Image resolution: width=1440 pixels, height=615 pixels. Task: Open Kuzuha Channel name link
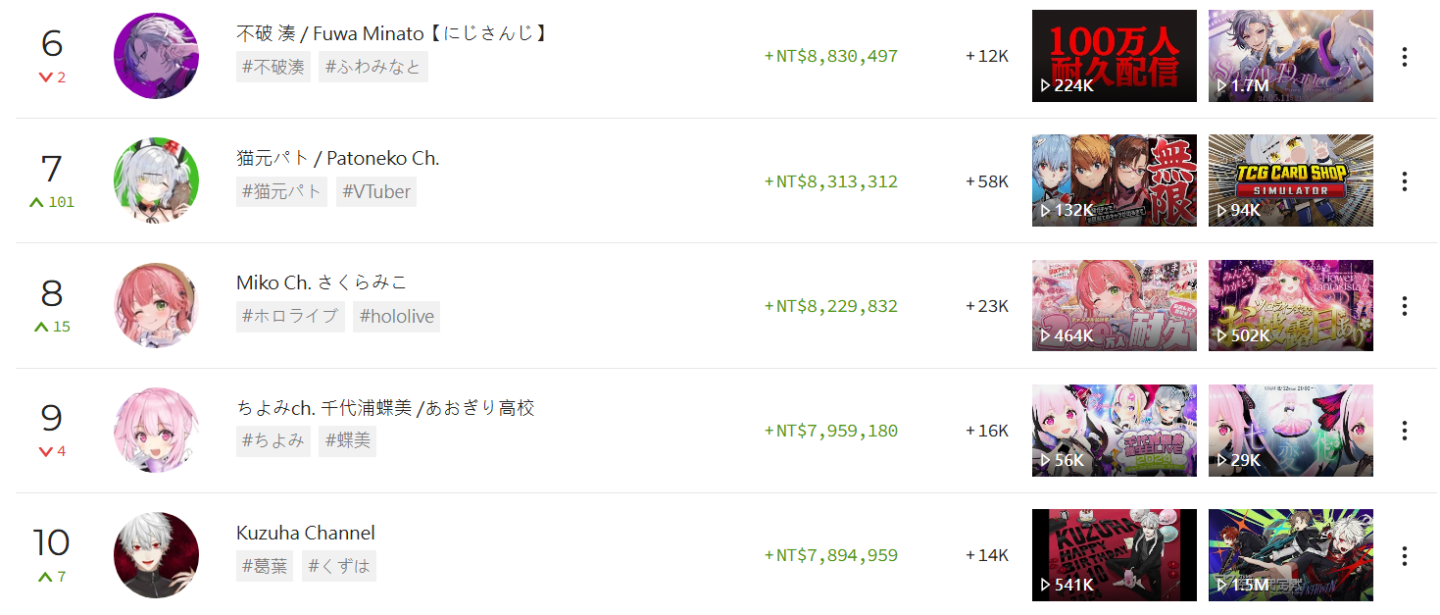coord(306,533)
